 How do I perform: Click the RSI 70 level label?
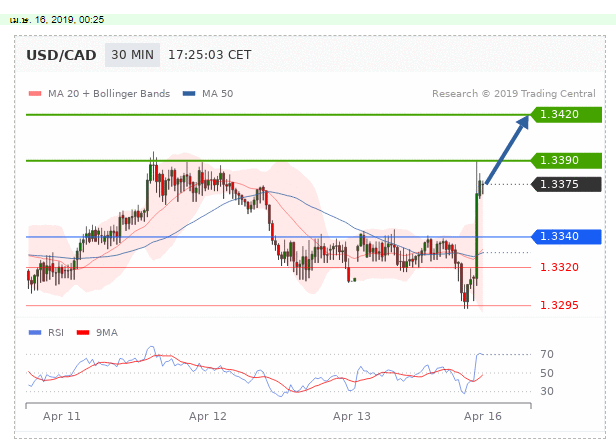(x=547, y=354)
